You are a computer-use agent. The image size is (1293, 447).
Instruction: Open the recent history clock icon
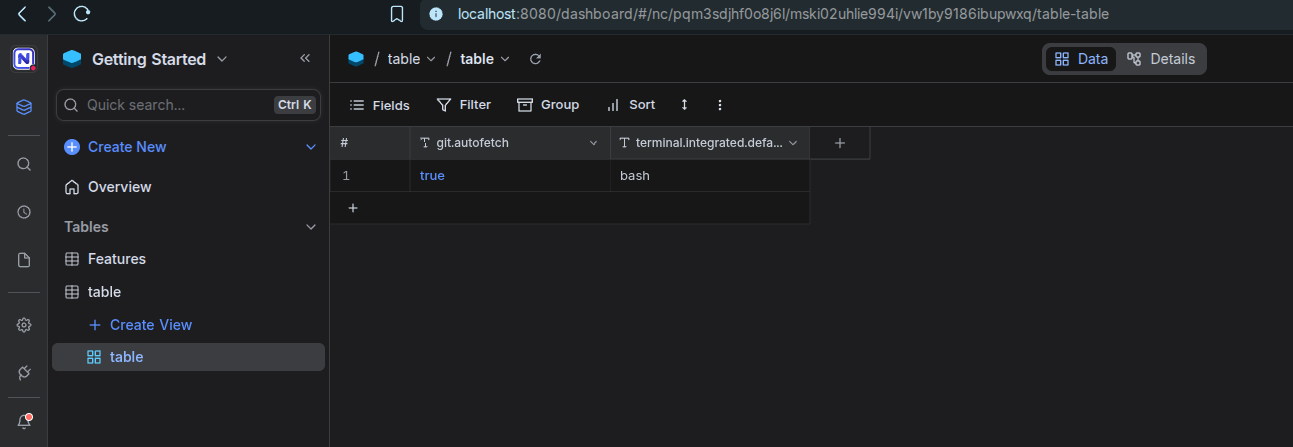[x=24, y=212]
